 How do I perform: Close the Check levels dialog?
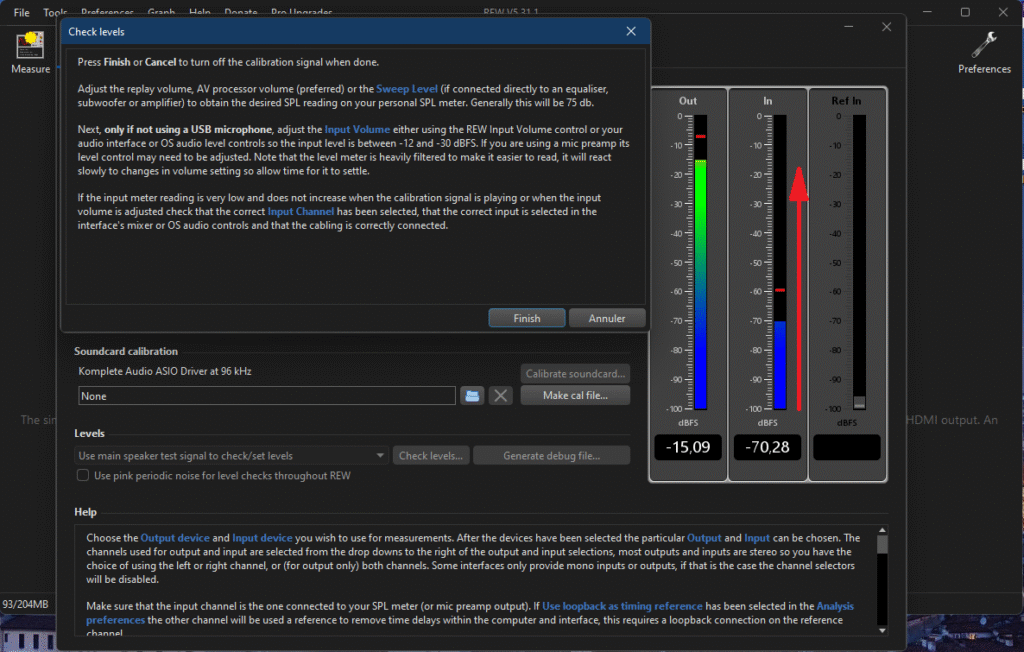pos(631,32)
